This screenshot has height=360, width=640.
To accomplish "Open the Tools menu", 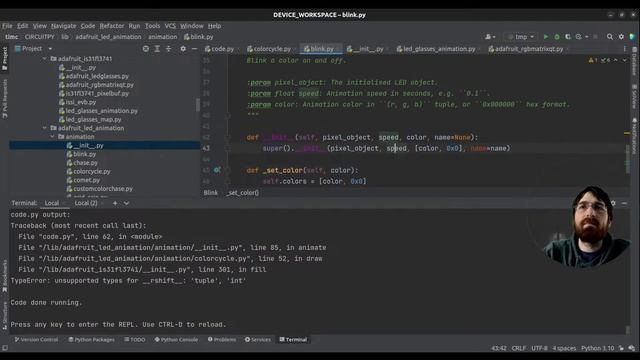I will 152,26.
